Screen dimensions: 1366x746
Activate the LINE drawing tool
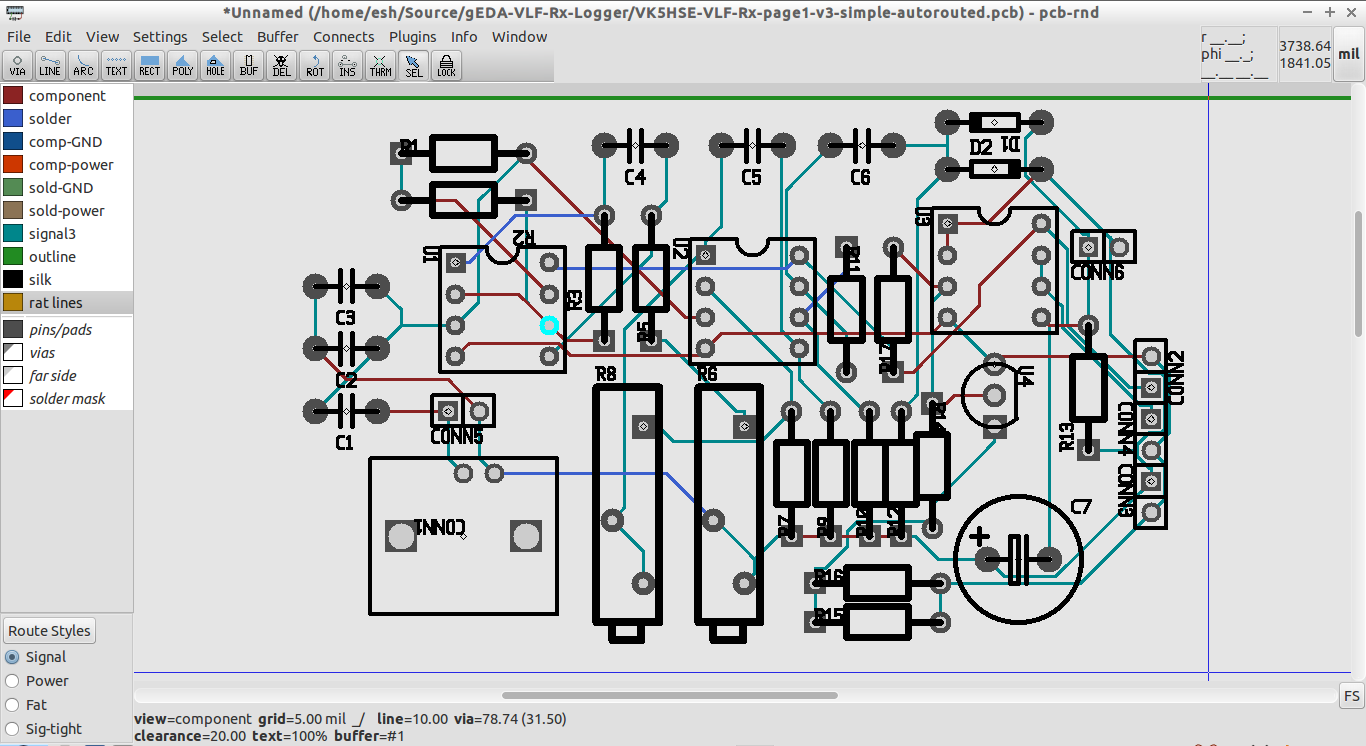[50, 65]
